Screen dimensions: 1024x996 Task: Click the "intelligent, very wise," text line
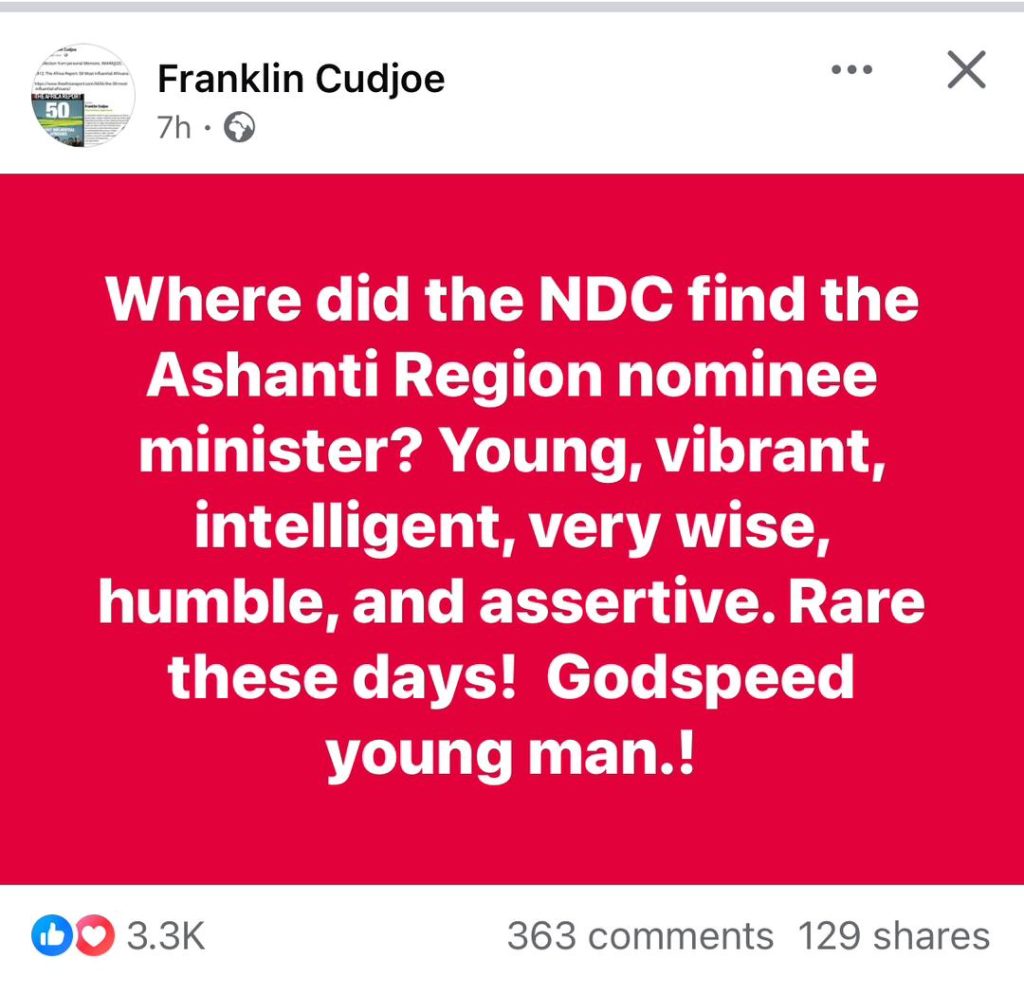[512, 528]
